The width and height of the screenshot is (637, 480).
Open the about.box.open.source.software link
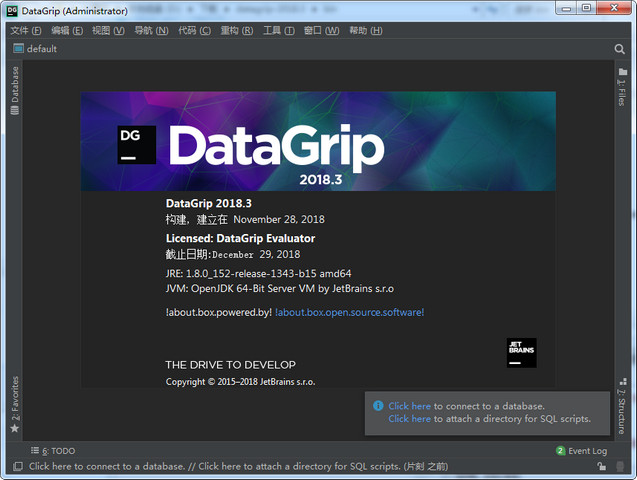pyautogui.click(x=350, y=312)
